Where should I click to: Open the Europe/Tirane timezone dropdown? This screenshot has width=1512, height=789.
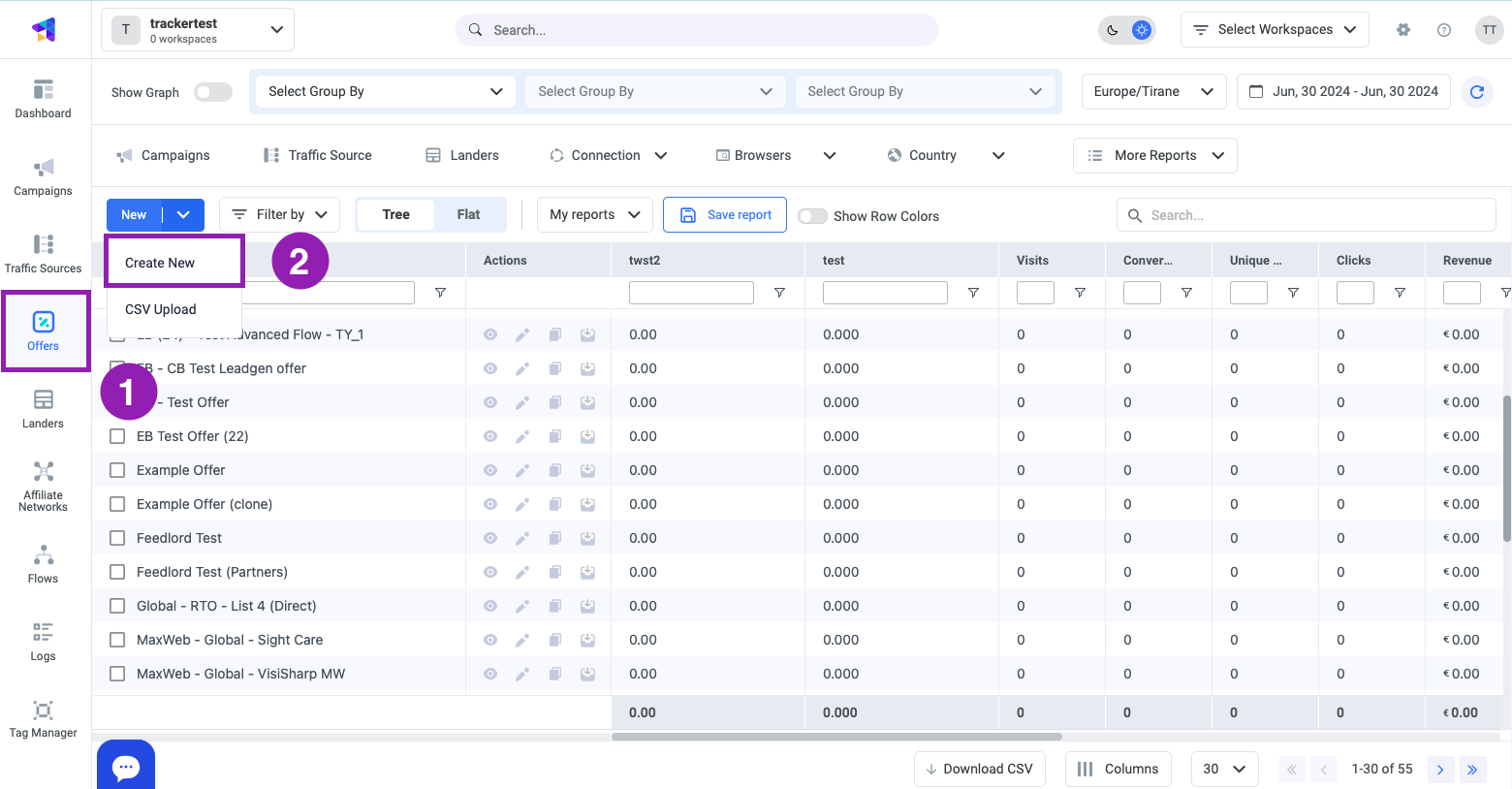point(1153,91)
